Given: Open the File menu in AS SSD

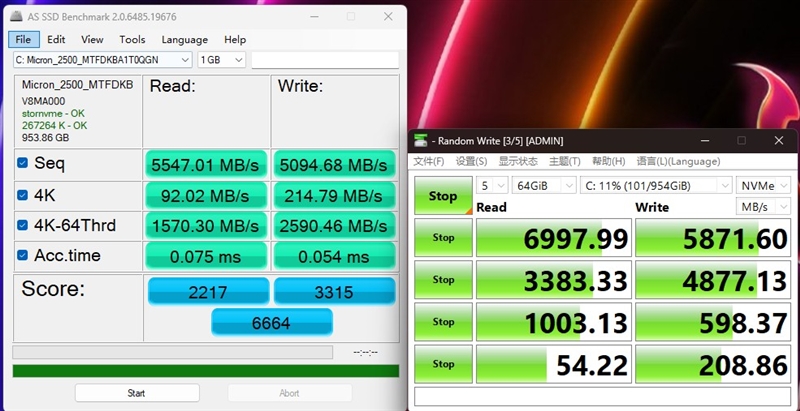Looking at the screenshot, I should pyautogui.click(x=23, y=39).
